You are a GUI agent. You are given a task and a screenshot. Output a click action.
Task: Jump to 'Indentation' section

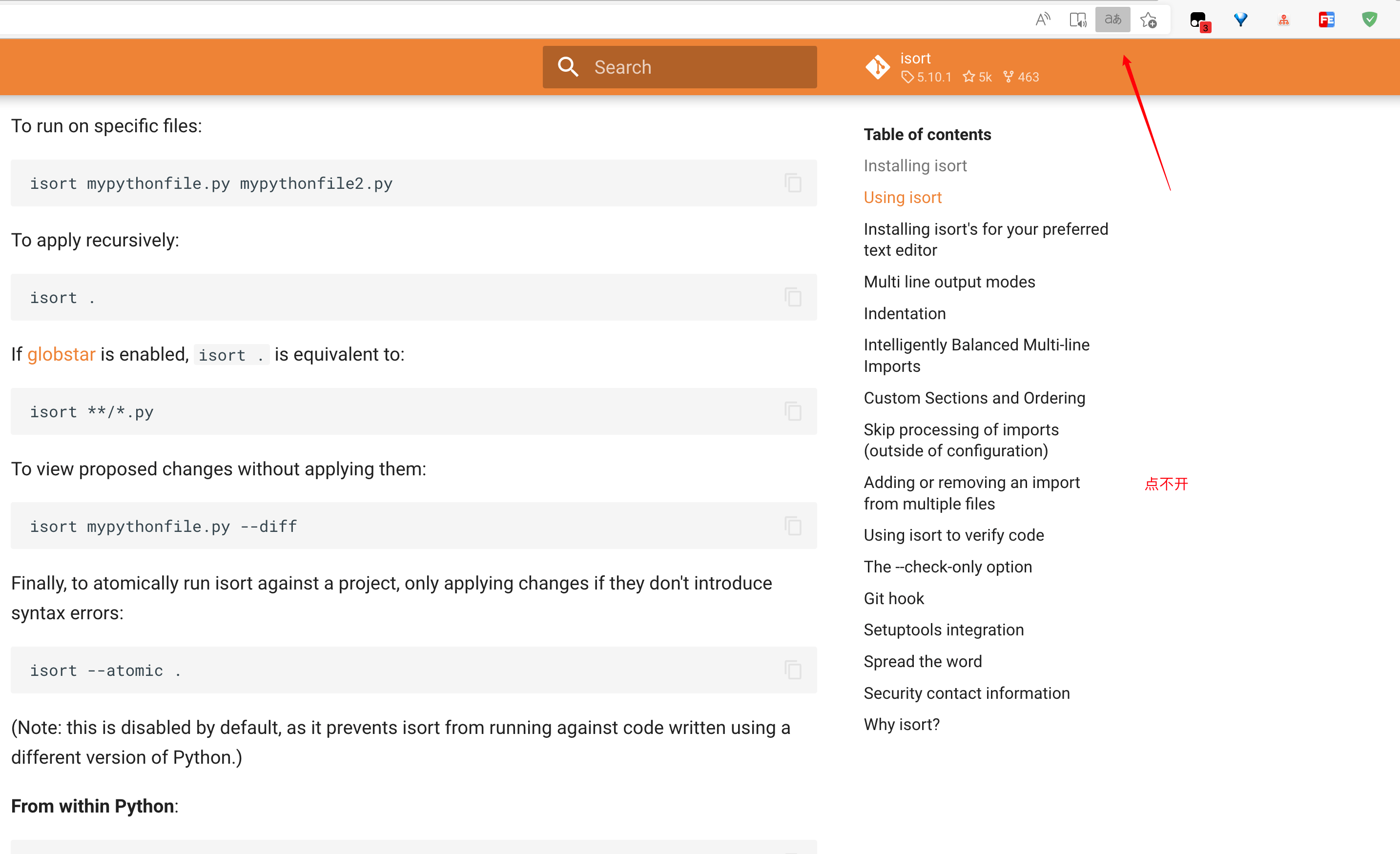(905, 314)
